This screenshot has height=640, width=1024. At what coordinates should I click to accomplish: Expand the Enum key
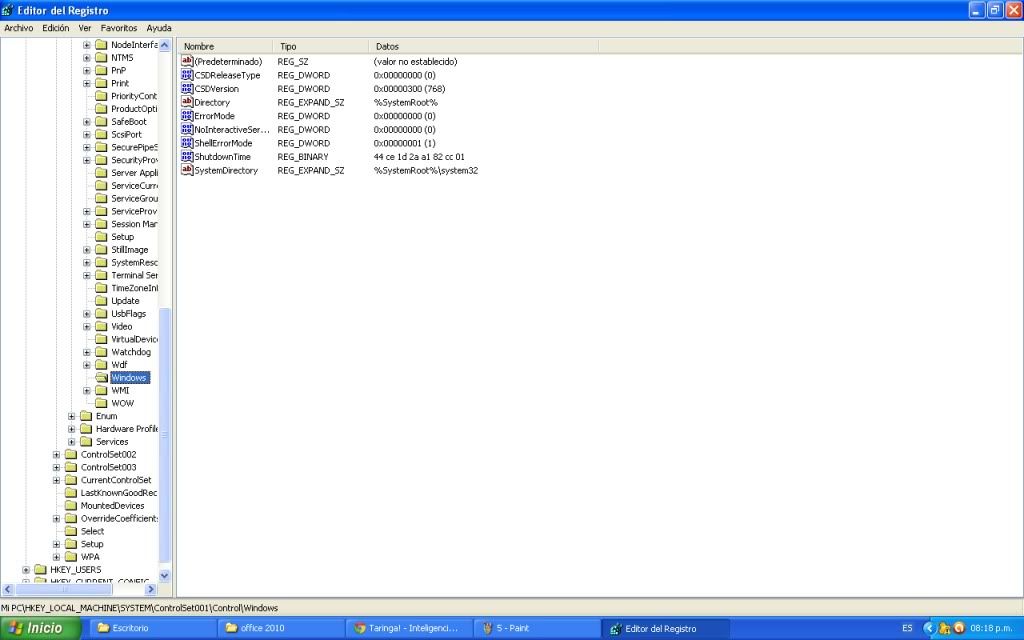click(x=72, y=416)
